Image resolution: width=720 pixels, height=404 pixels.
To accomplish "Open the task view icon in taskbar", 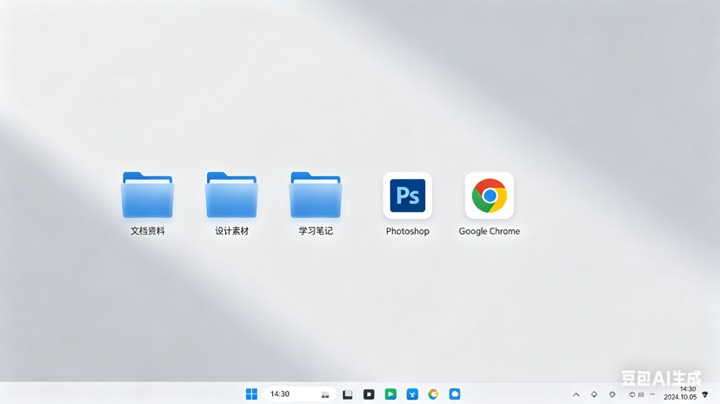I will [x=347, y=394].
